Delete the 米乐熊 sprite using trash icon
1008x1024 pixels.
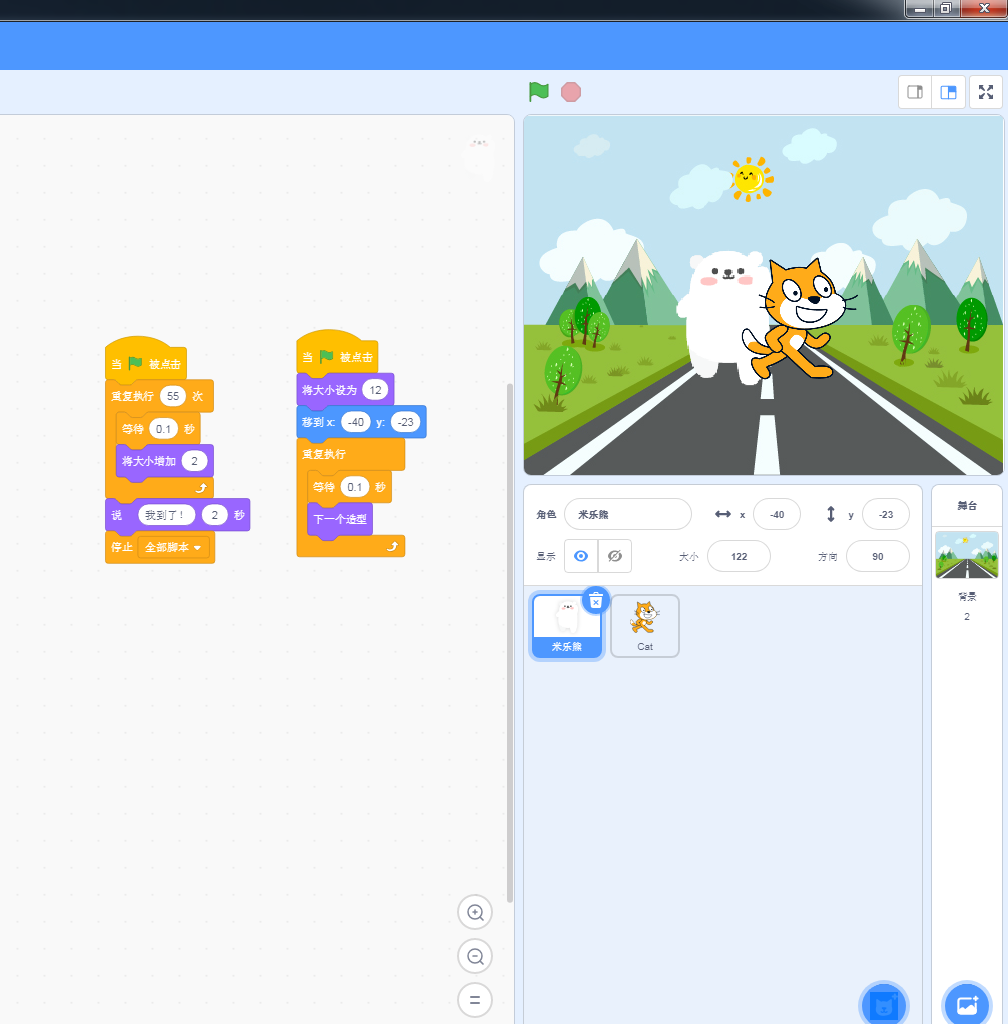[x=595, y=600]
